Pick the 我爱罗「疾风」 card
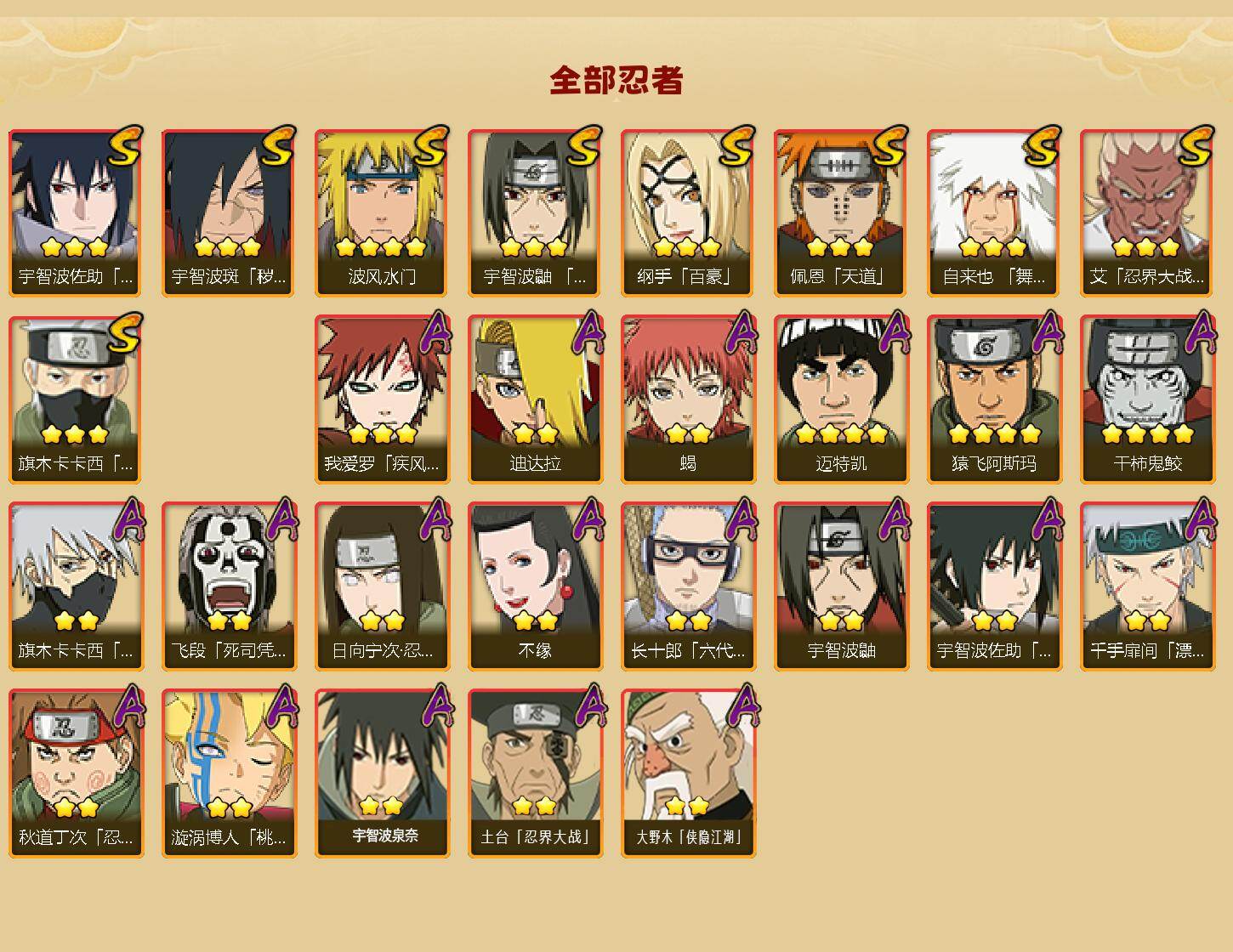 (x=382, y=399)
